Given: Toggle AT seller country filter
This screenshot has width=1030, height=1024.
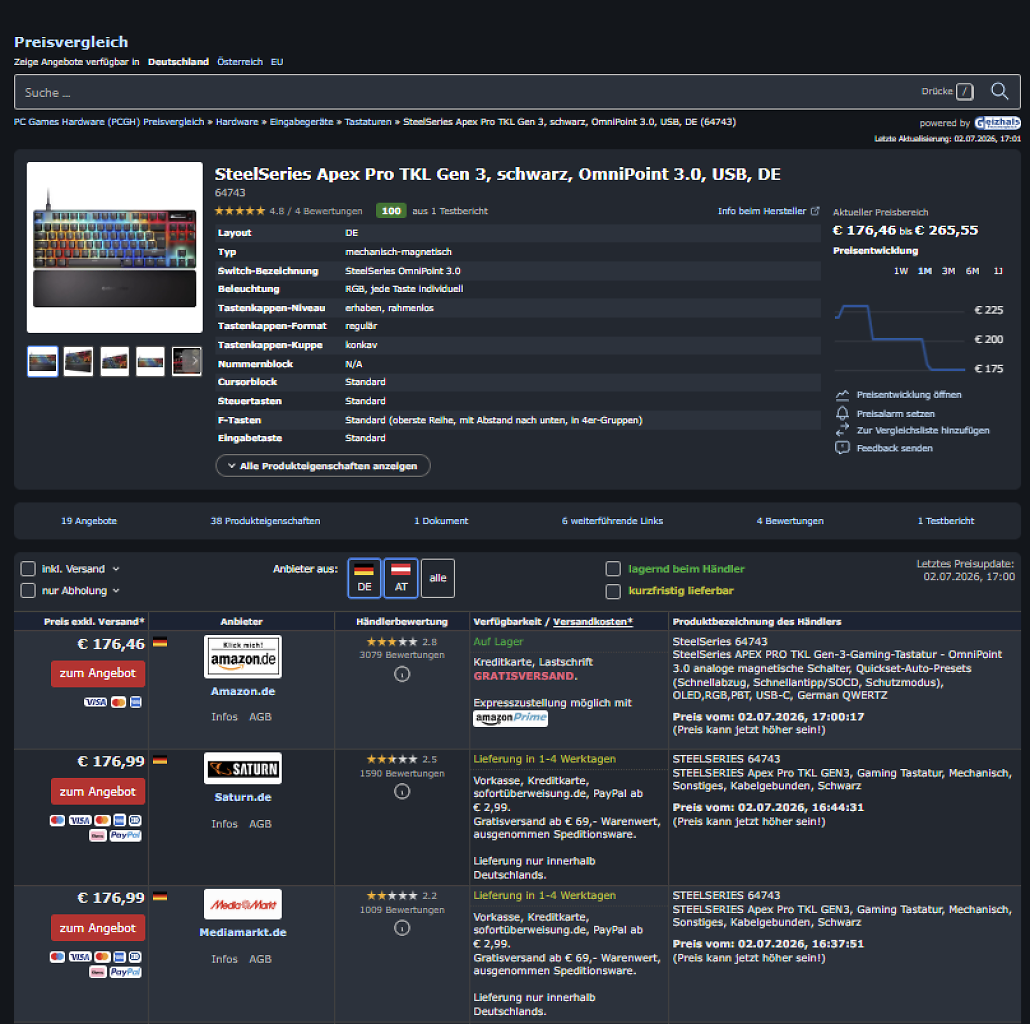Looking at the screenshot, I should [401, 578].
